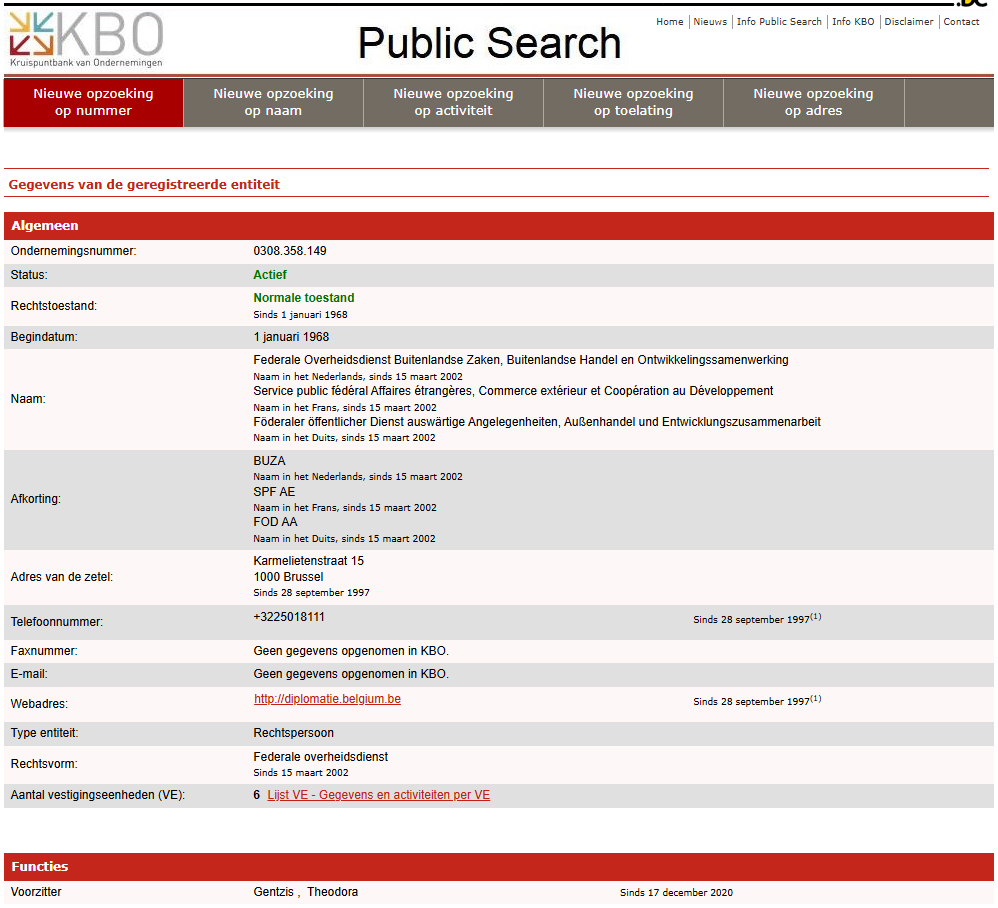
Task: Select Nieuwe opzoeking op adres tab
Action: click(813, 102)
